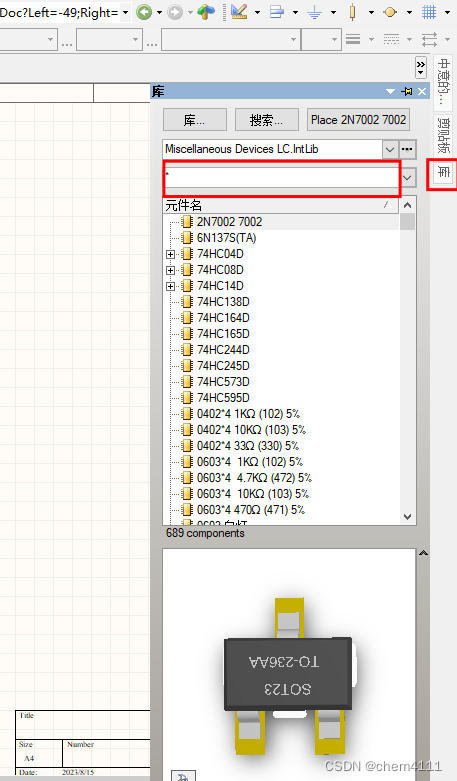The width and height of the screenshot is (457, 781).
Task: Select component 74HC244D
Action: 223,350
